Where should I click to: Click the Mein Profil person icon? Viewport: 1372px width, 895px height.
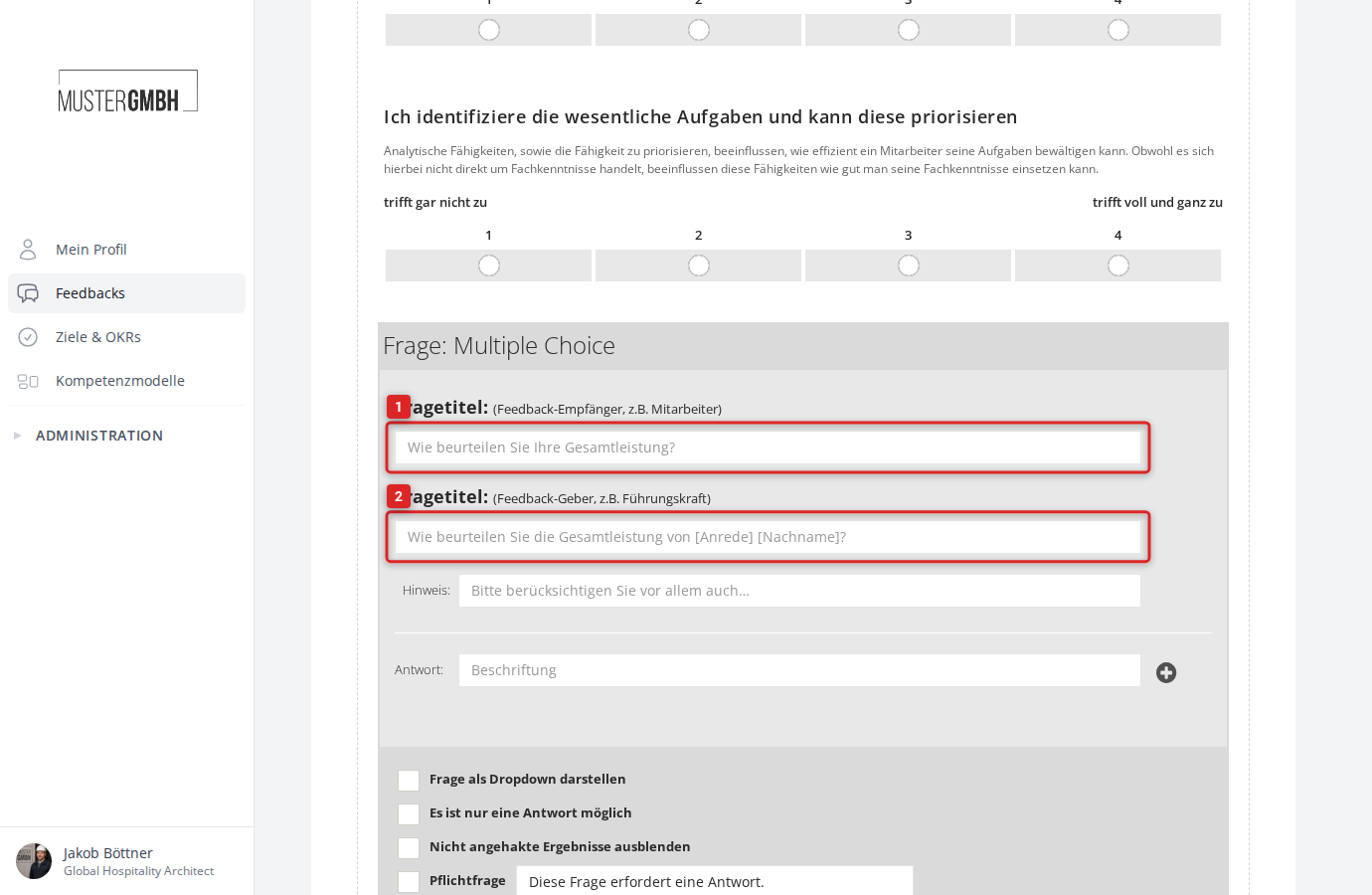pos(28,249)
